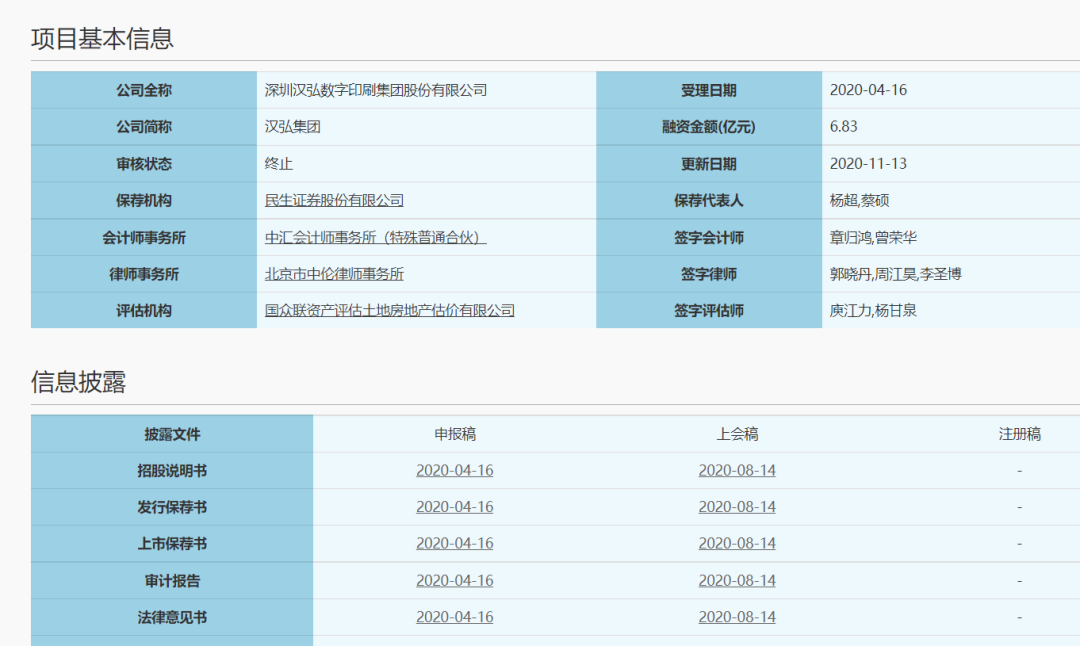This screenshot has height=646, width=1080.
Task: Click the 签字会计师 label cell
Action: click(x=709, y=238)
